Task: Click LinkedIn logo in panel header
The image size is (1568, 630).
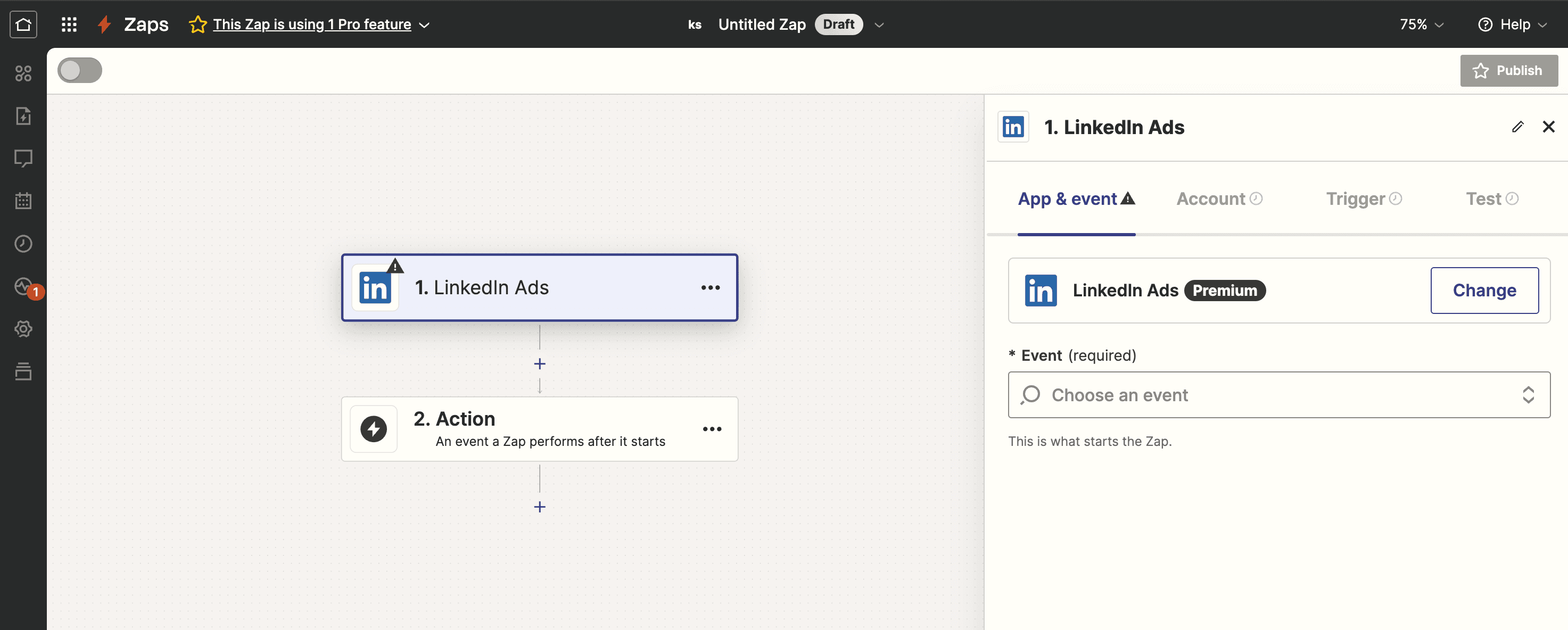Action: pyautogui.click(x=1013, y=127)
